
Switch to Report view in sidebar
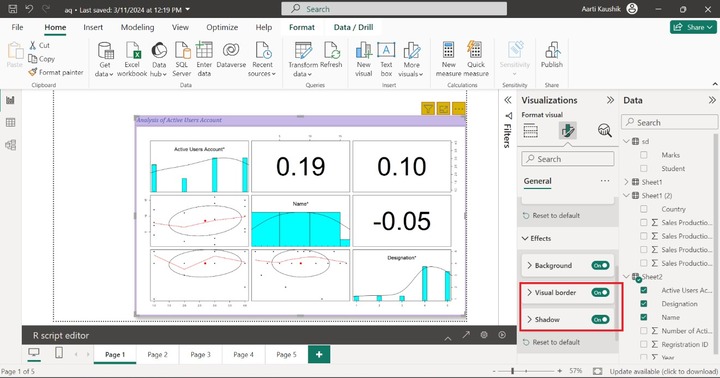[x=10, y=100]
